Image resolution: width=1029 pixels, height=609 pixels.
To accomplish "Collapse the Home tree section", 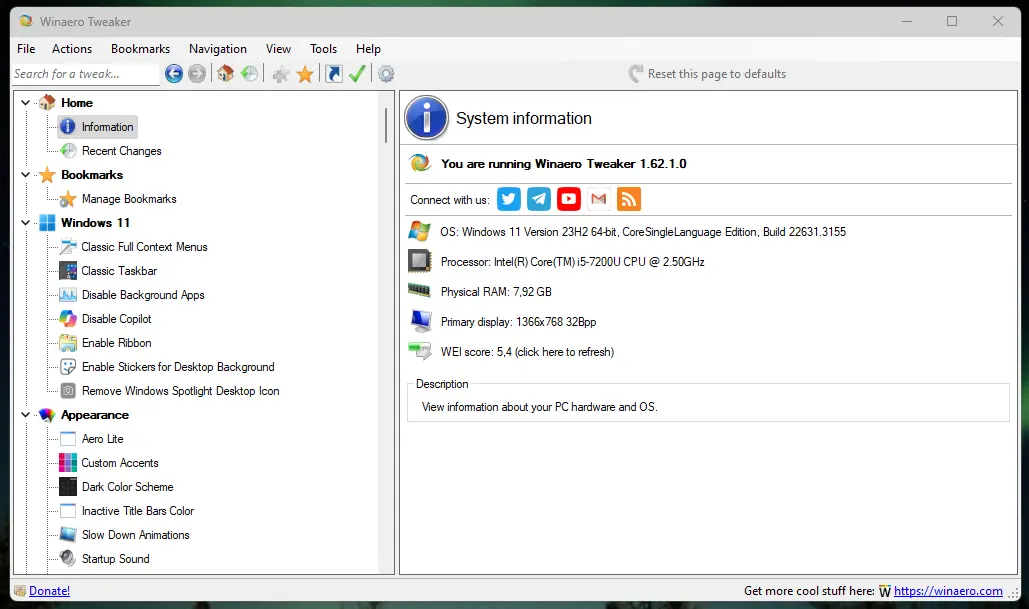I will pos(26,102).
